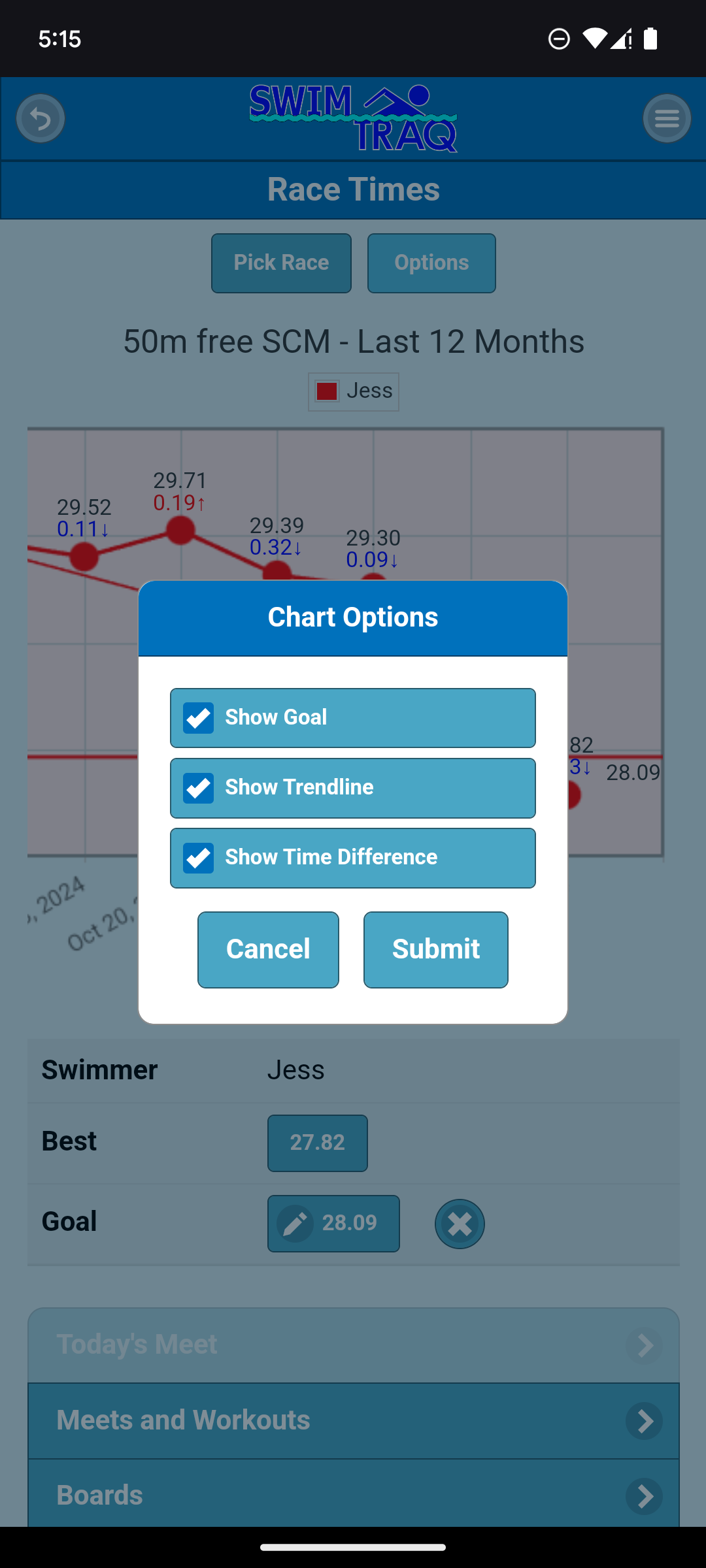The width and height of the screenshot is (706, 1568).
Task: Remove goal with the X icon
Action: click(x=460, y=1224)
